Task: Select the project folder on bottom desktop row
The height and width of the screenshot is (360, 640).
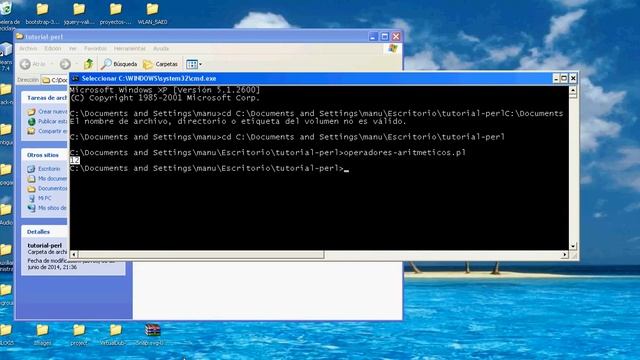Action: click(x=79, y=335)
